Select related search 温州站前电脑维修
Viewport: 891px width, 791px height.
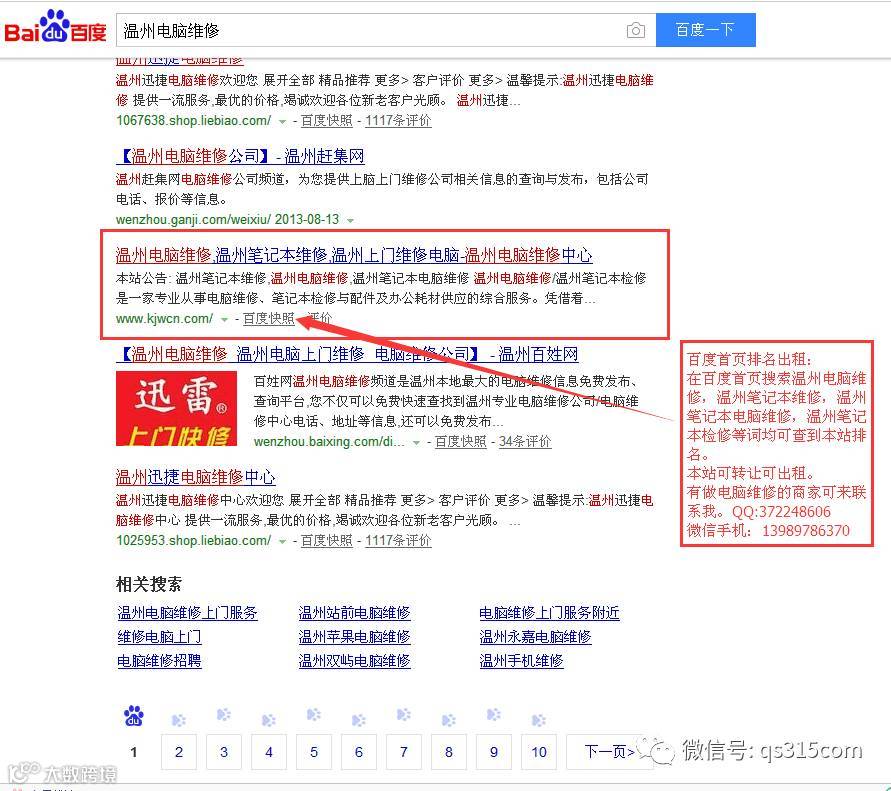point(354,613)
